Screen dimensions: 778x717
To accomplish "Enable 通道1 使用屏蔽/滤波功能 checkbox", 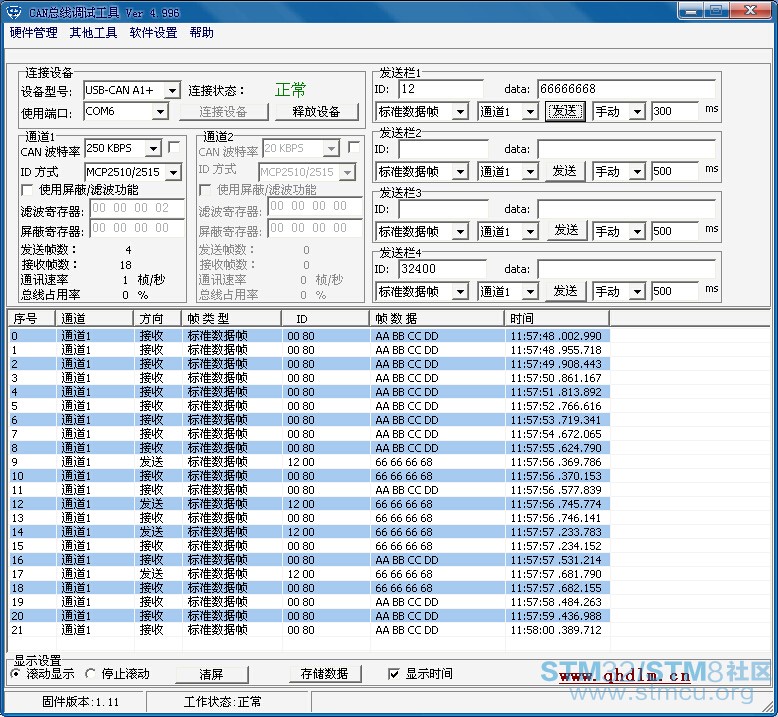I will [x=27, y=190].
